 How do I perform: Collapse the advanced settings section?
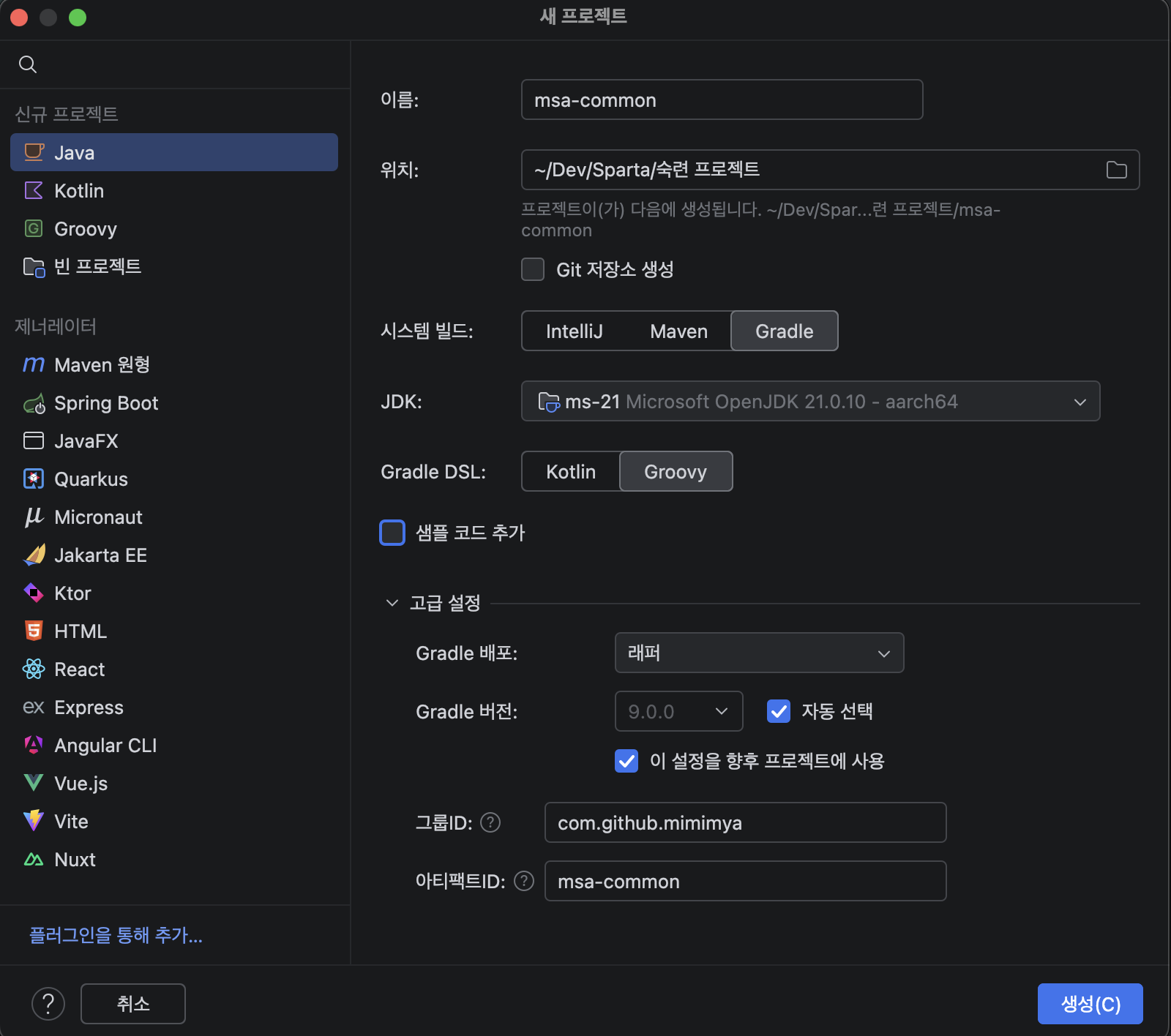click(392, 603)
